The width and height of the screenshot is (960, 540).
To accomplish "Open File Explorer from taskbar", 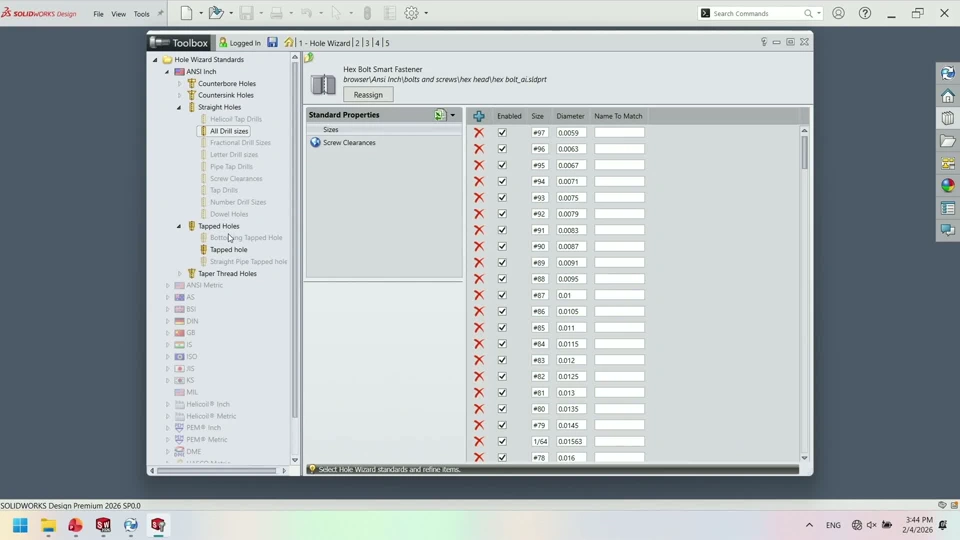I will click(48, 525).
